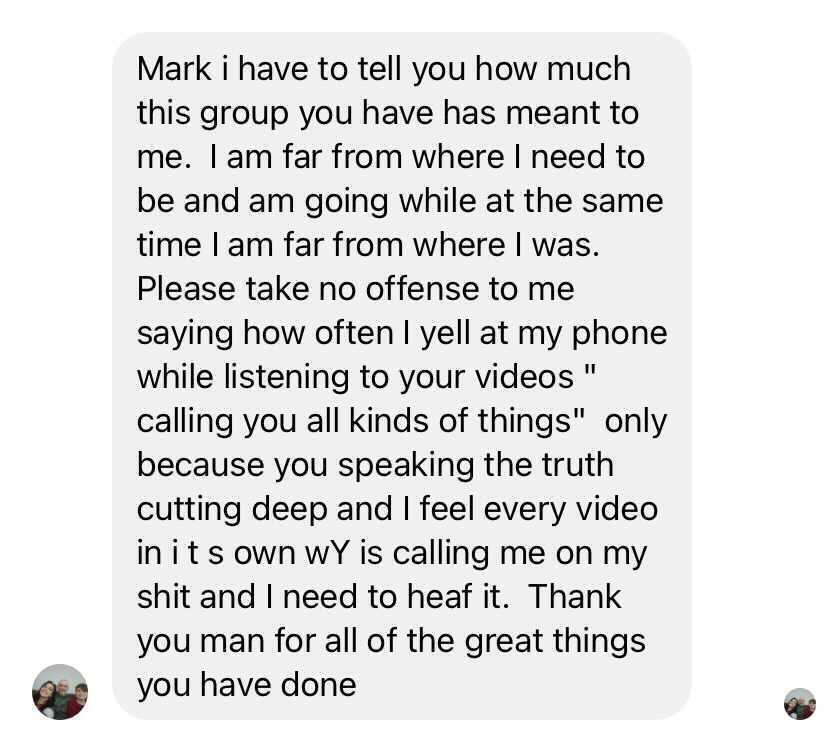Click the text "saying how often I yell at my phone"
The height and width of the screenshot is (732, 828).
pyautogui.click(x=402, y=334)
